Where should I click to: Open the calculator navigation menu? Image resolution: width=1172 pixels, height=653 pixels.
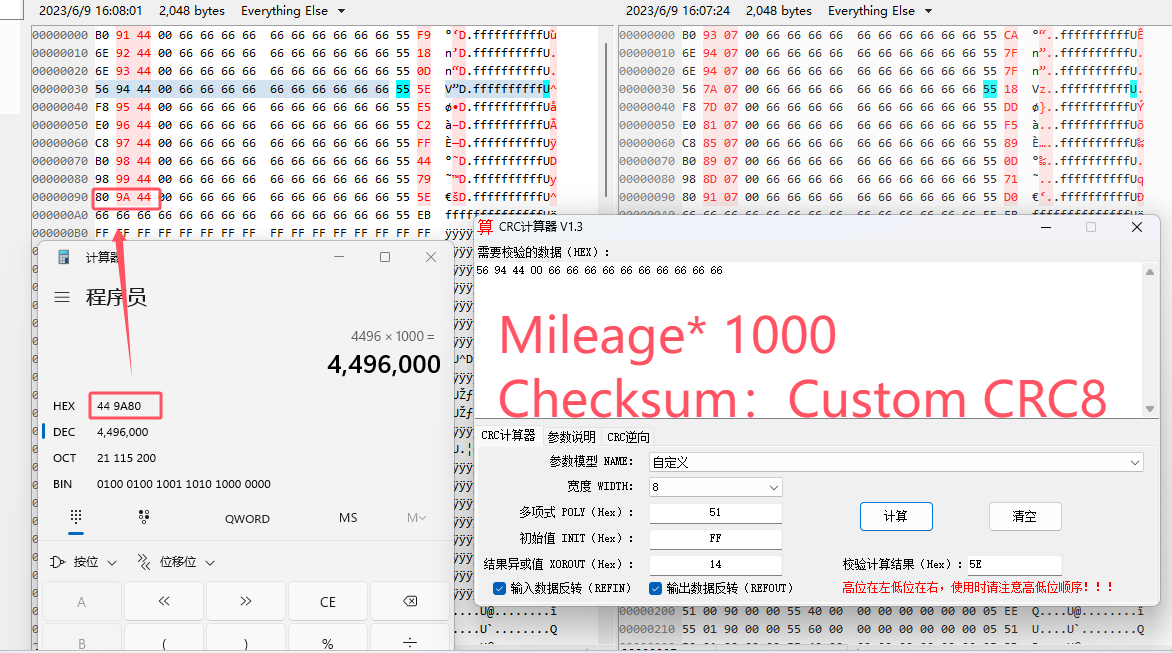61,297
